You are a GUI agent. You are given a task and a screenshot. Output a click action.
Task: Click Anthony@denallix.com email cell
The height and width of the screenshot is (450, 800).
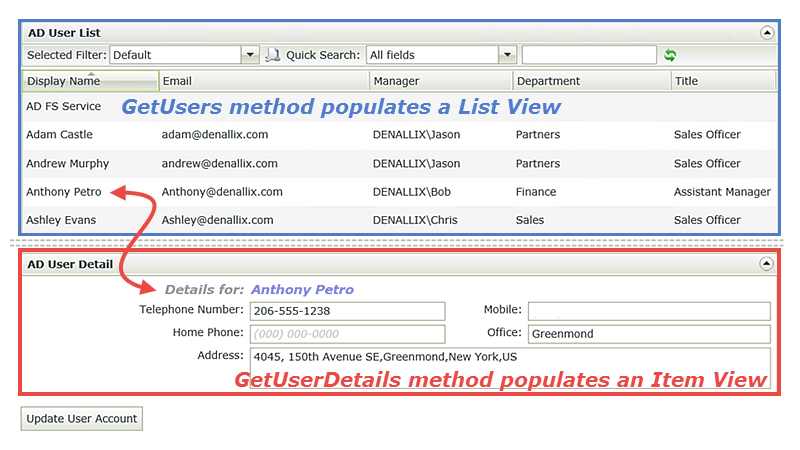click(x=222, y=192)
